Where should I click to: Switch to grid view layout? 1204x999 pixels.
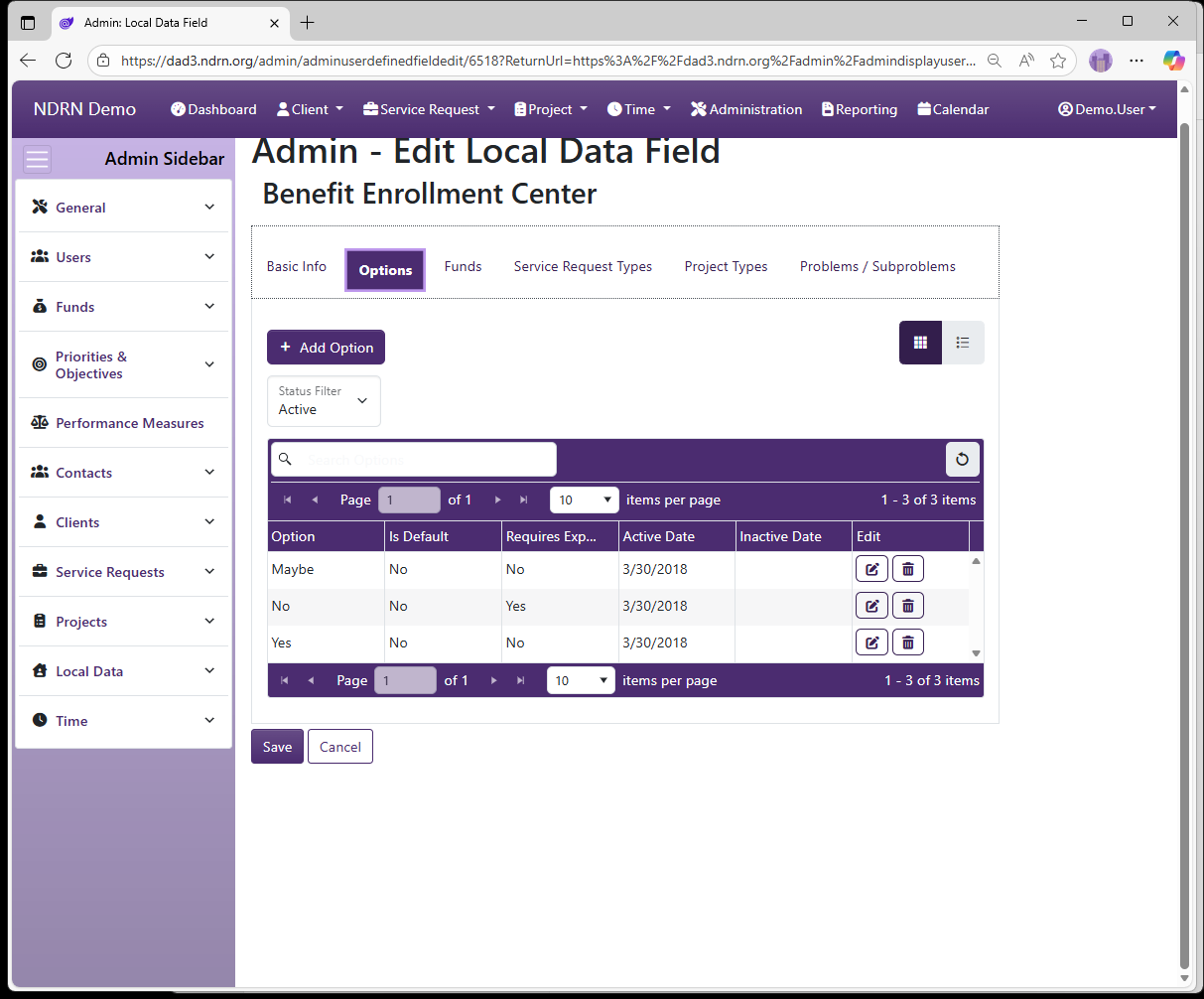920,343
